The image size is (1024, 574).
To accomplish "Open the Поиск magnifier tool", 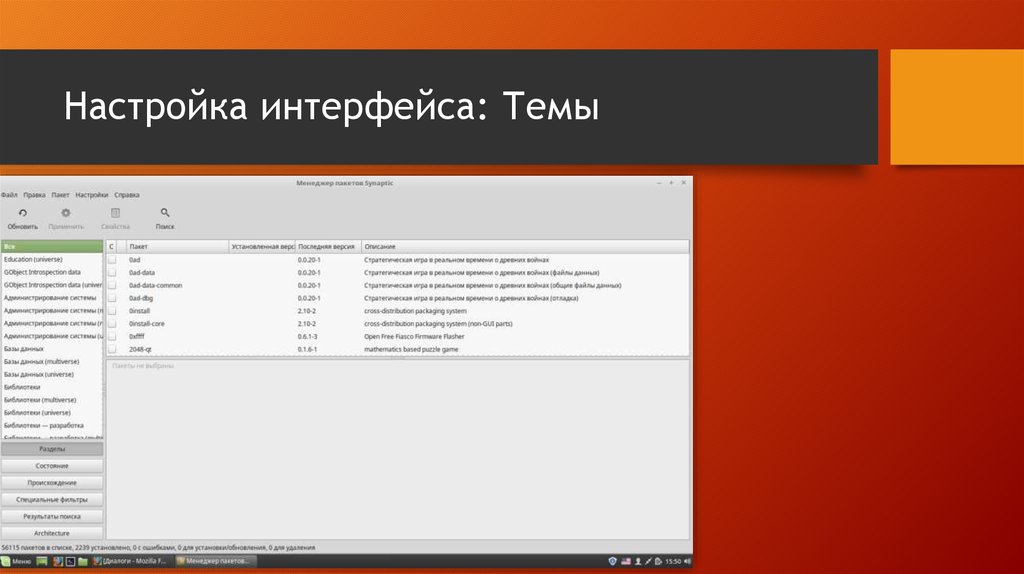I will [165, 213].
